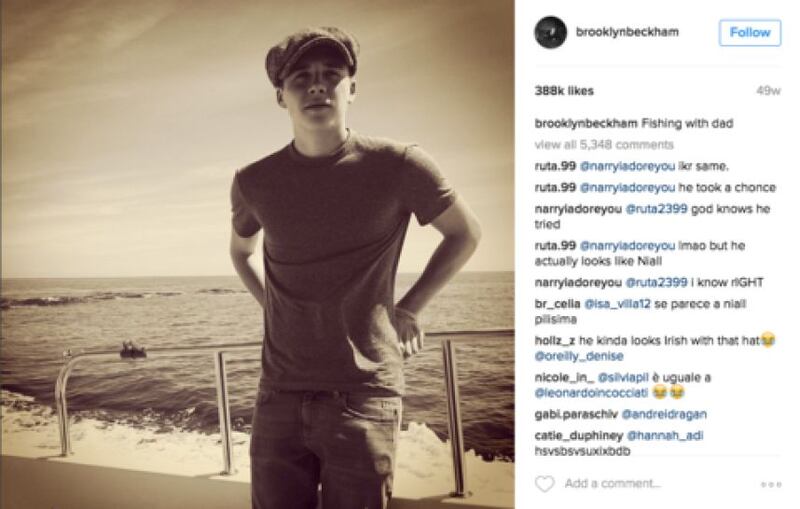Viewport: 800px width, 509px height.
Task: Click the heart like icon
Action: [x=544, y=483]
